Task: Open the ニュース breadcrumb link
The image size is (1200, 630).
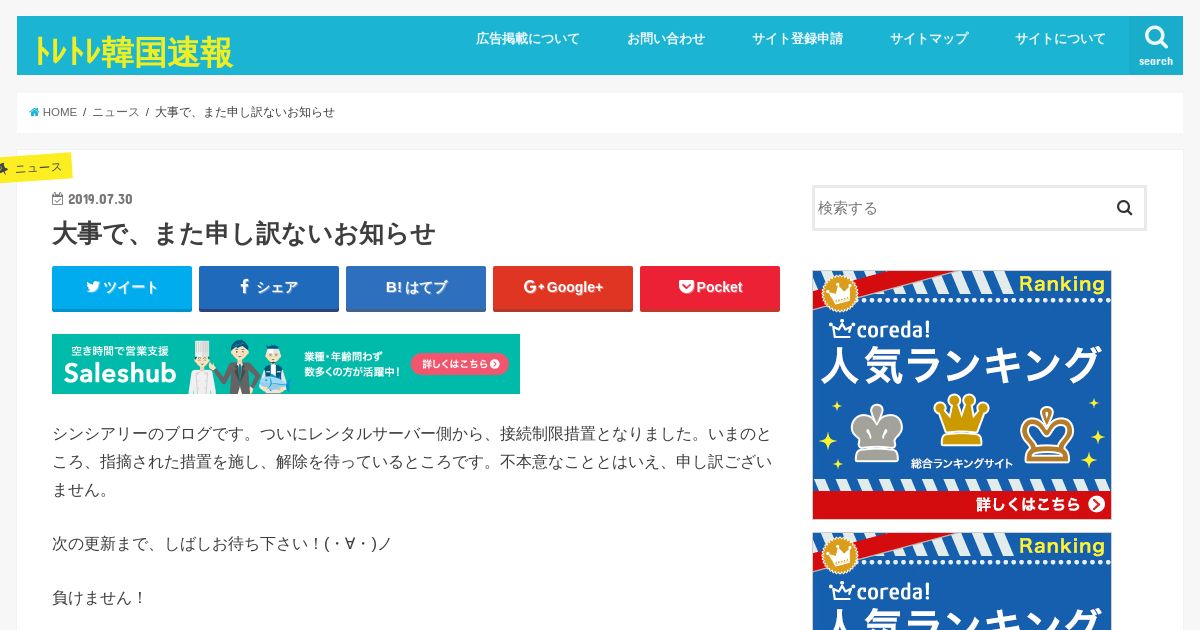Action: pos(116,112)
